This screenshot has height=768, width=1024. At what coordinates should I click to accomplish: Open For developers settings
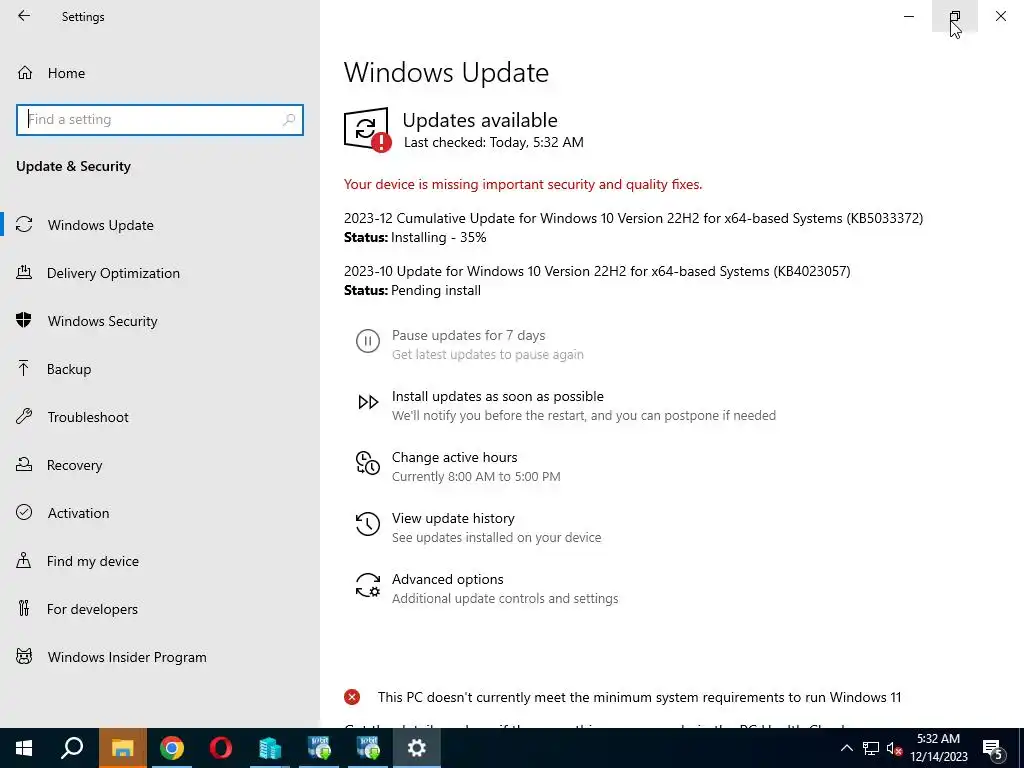92,609
